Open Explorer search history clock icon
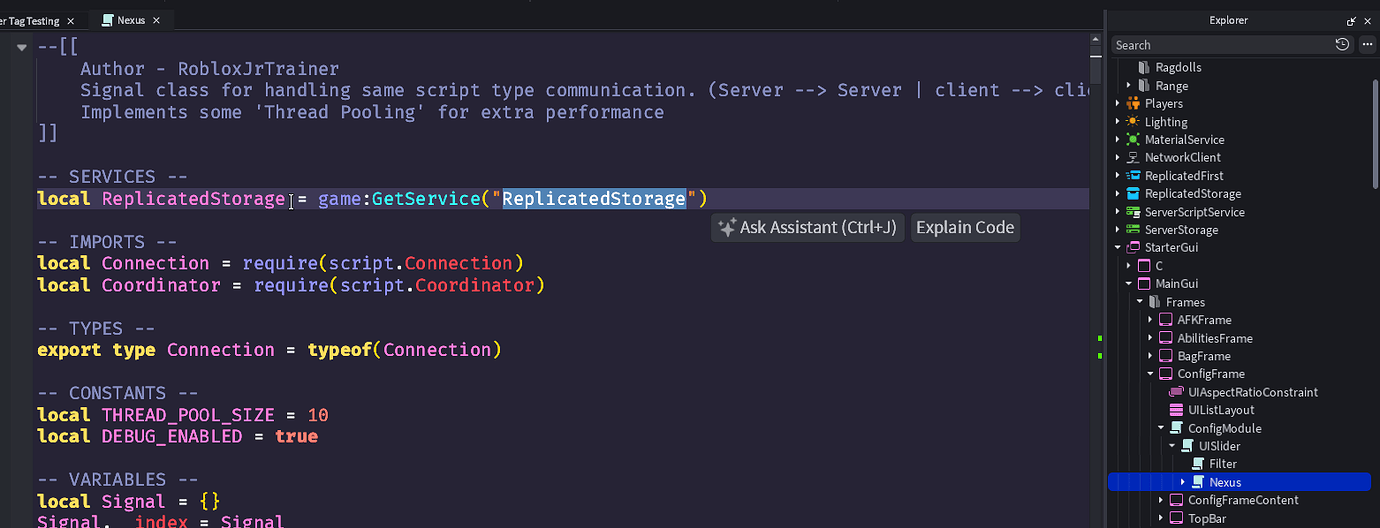This screenshot has height=528, width=1380. (x=1342, y=45)
